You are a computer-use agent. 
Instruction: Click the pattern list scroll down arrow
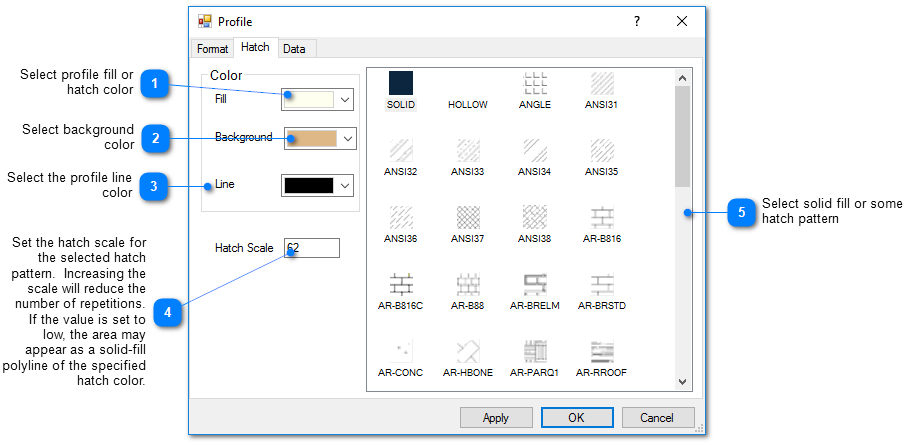(x=683, y=381)
